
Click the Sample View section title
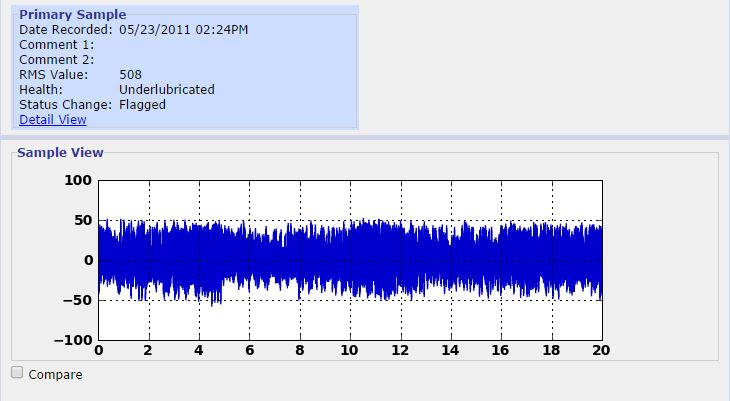60,152
